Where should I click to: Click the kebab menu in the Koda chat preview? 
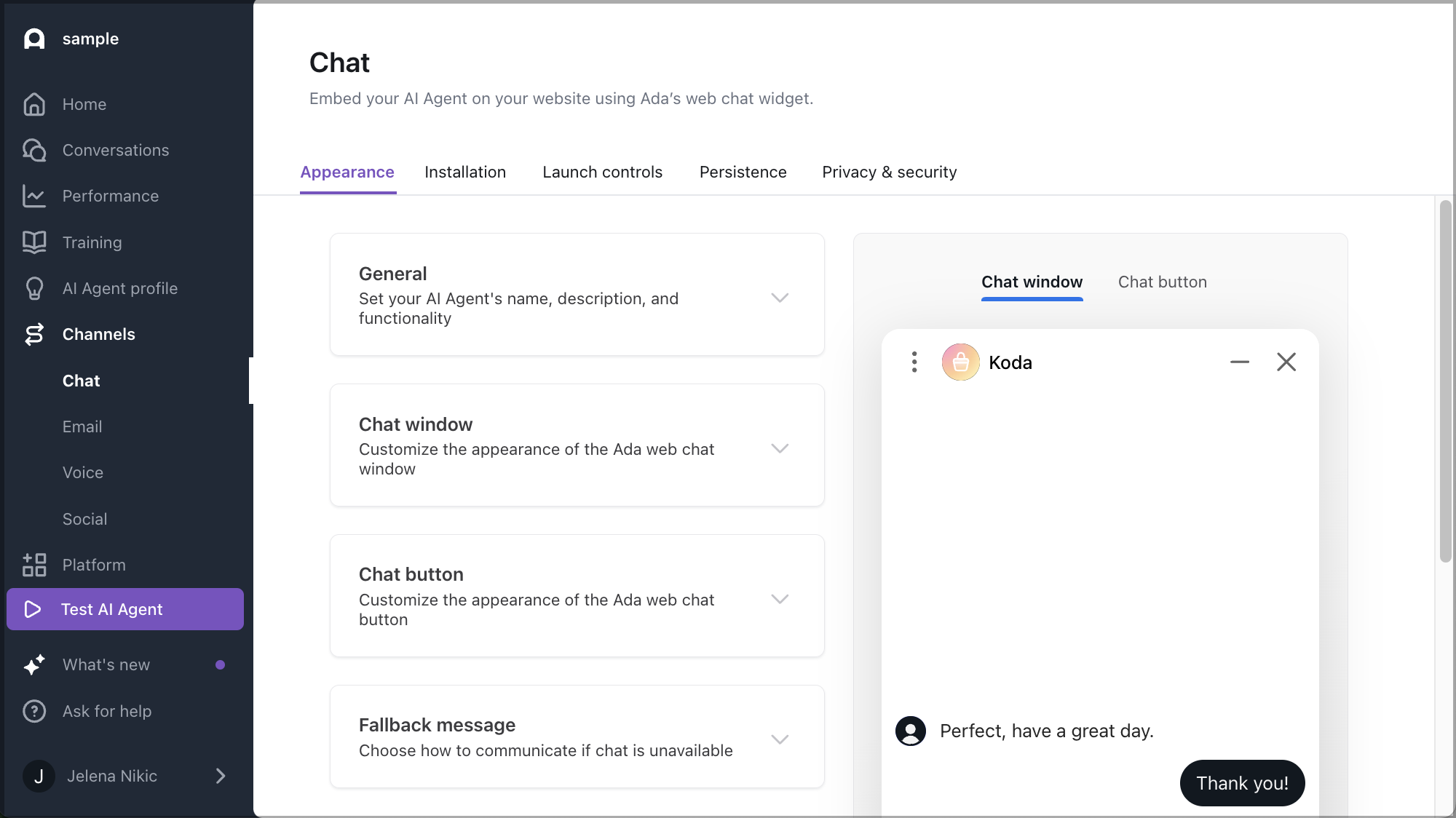click(914, 362)
